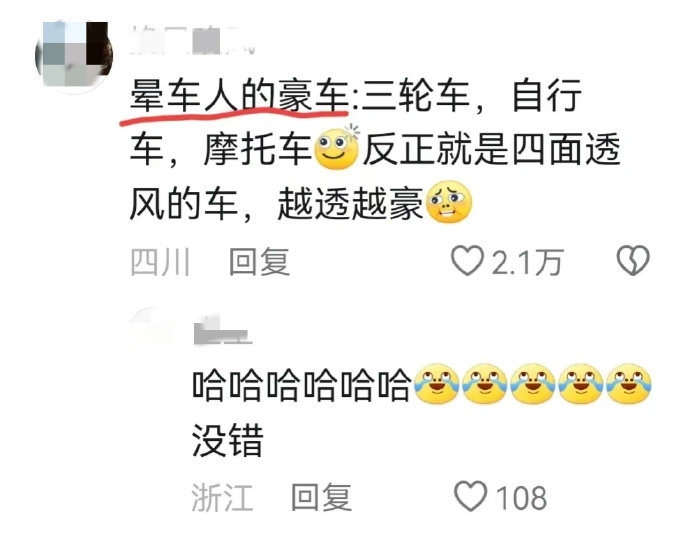Tap 回复 under the Sichuan comment
This screenshot has height=535, width=690.
[x=260, y=262]
